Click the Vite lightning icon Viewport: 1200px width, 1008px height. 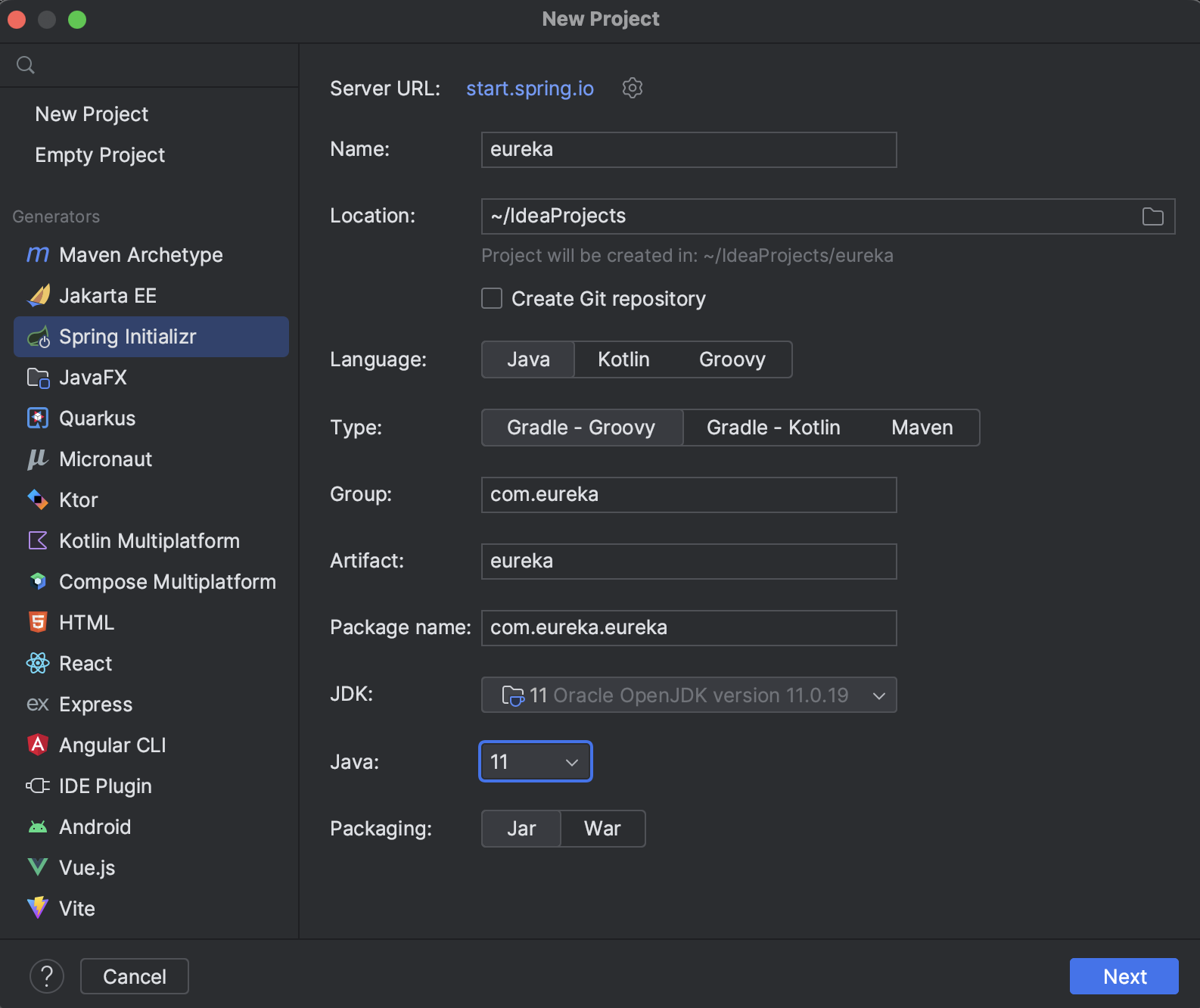pyautogui.click(x=38, y=909)
